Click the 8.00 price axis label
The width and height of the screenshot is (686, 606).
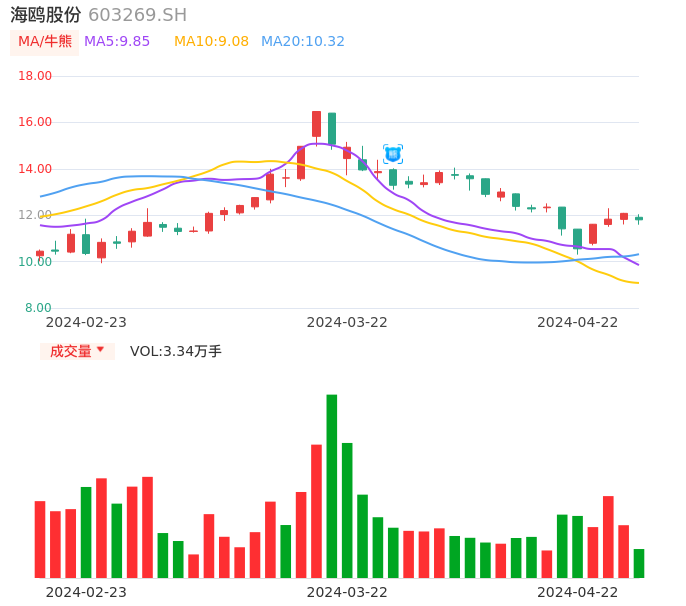point(38,308)
